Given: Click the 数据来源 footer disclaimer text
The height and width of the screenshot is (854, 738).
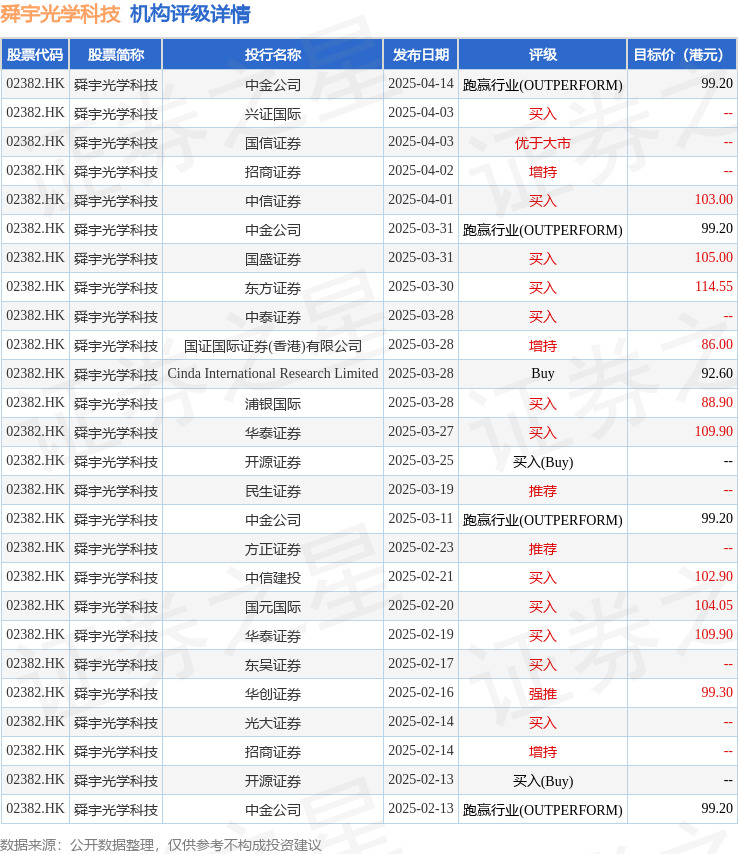Looking at the screenshot, I should click(161, 845).
